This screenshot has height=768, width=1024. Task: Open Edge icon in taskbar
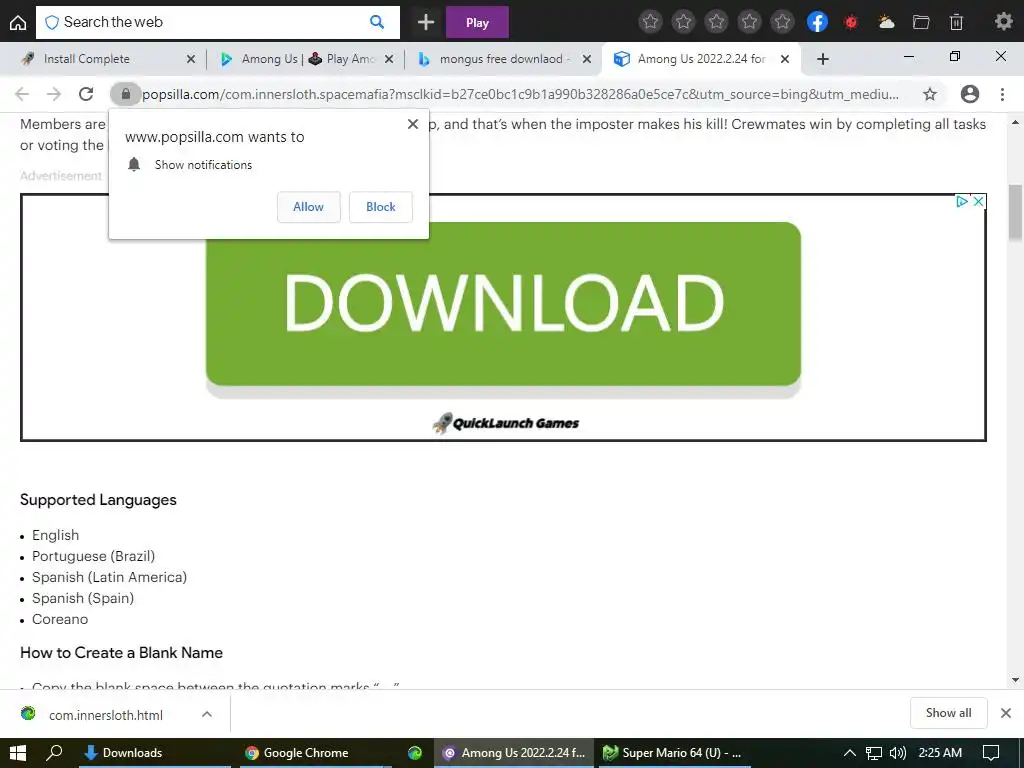tap(415, 753)
